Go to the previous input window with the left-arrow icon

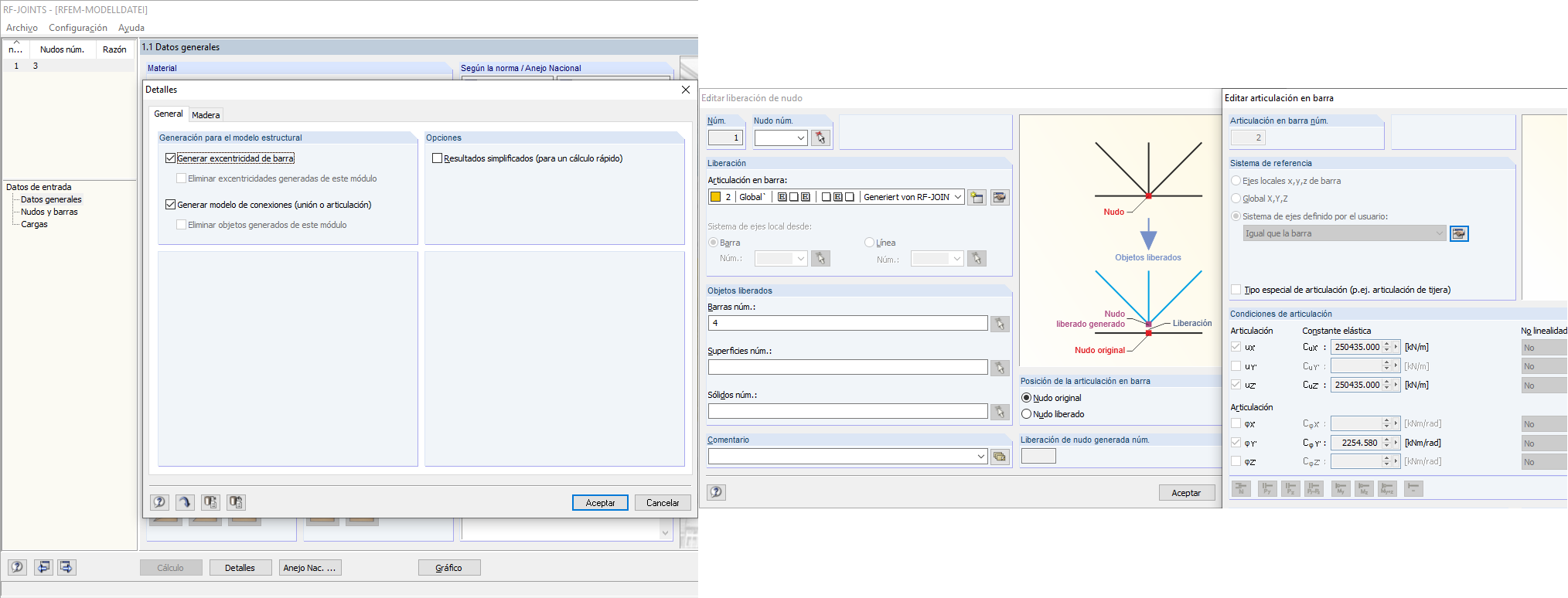[x=43, y=567]
